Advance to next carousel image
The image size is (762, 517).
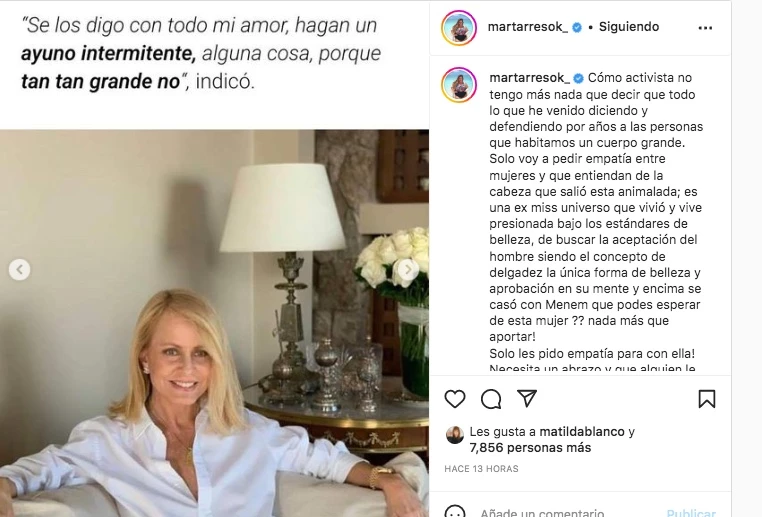[x=408, y=269]
